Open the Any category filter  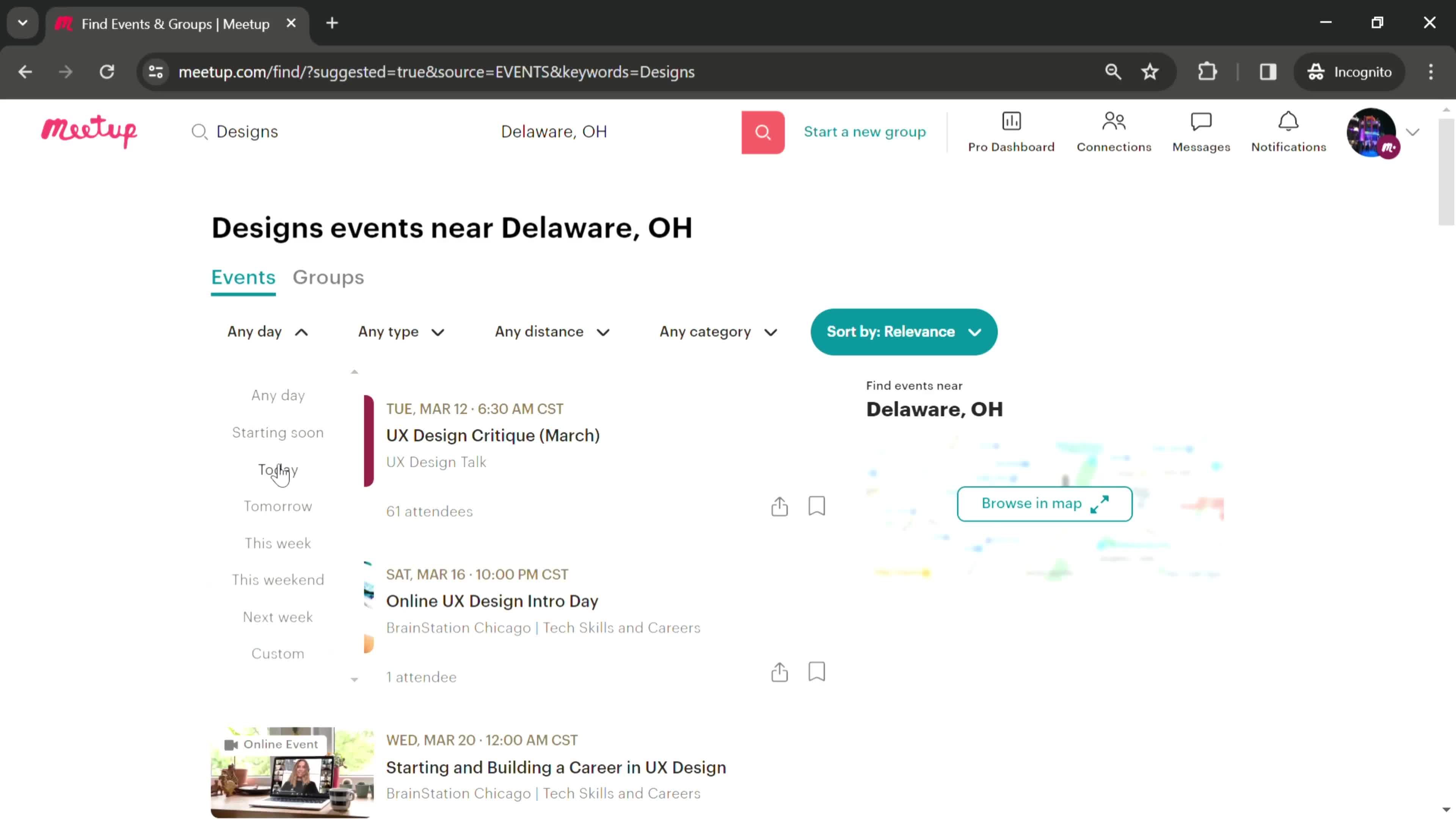click(x=719, y=332)
